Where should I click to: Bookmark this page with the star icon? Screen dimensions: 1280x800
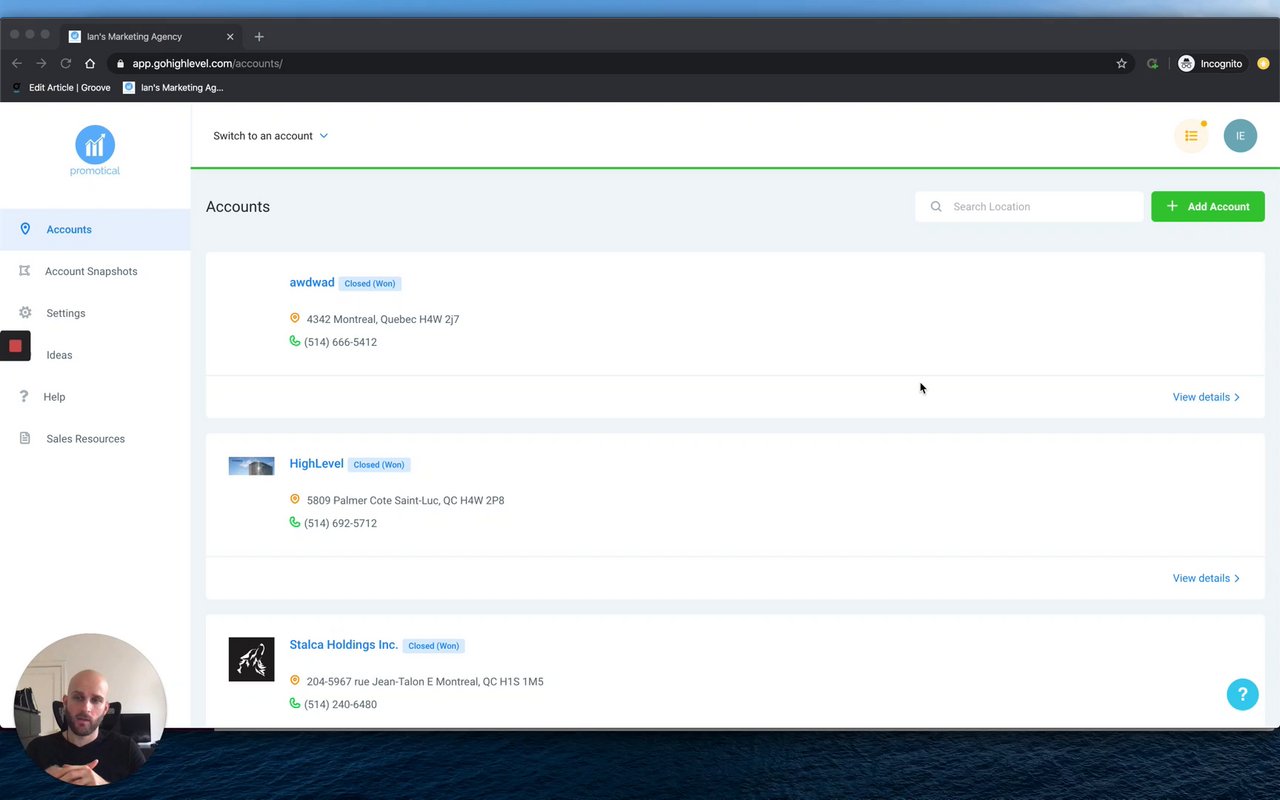click(x=1122, y=63)
